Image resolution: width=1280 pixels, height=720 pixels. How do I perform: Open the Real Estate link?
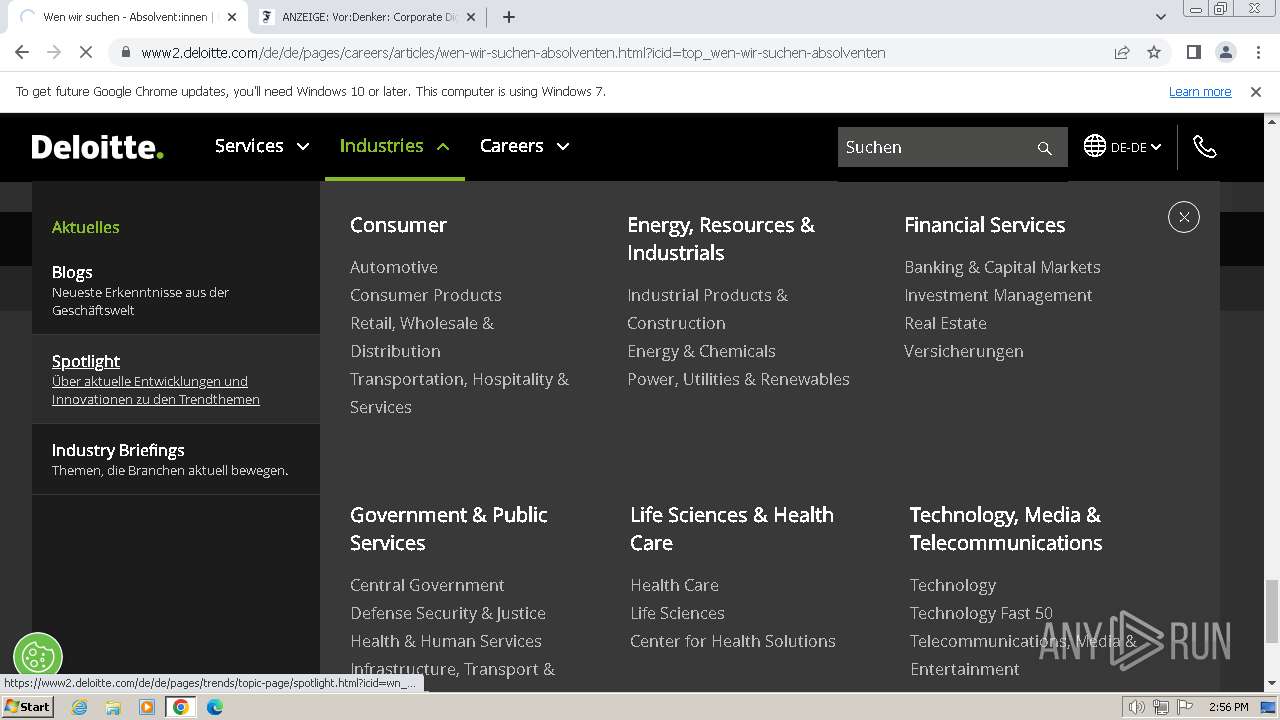coord(945,323)
